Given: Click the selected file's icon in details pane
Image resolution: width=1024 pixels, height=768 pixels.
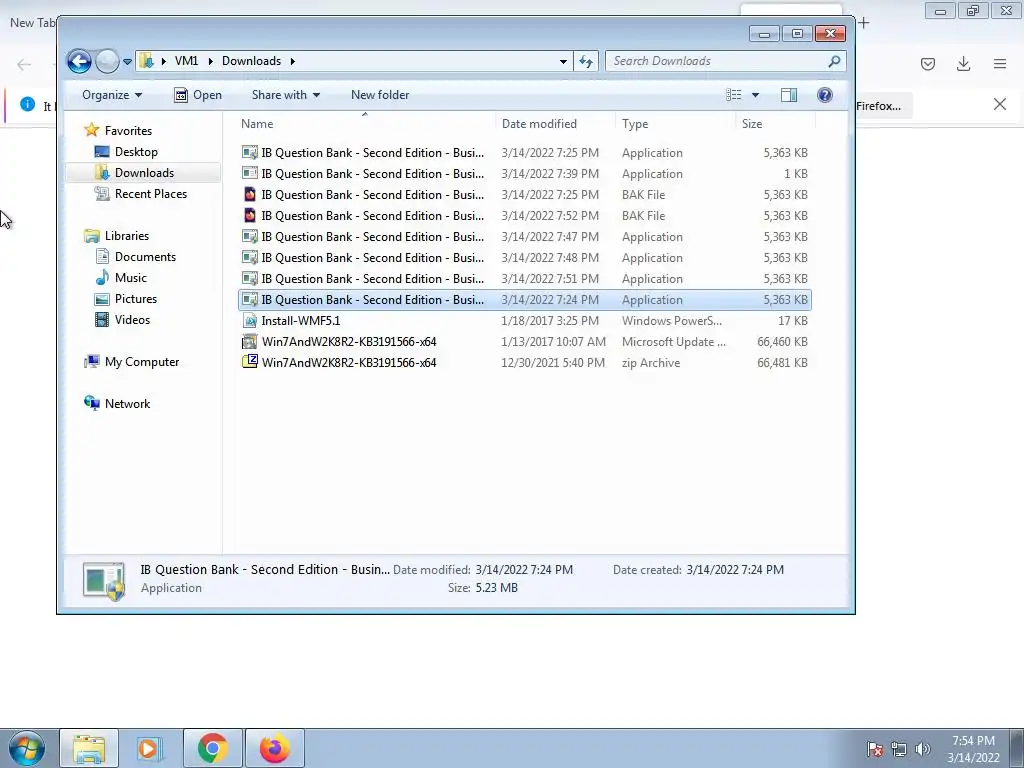Looking at the screenshot, I should (104, 581).
